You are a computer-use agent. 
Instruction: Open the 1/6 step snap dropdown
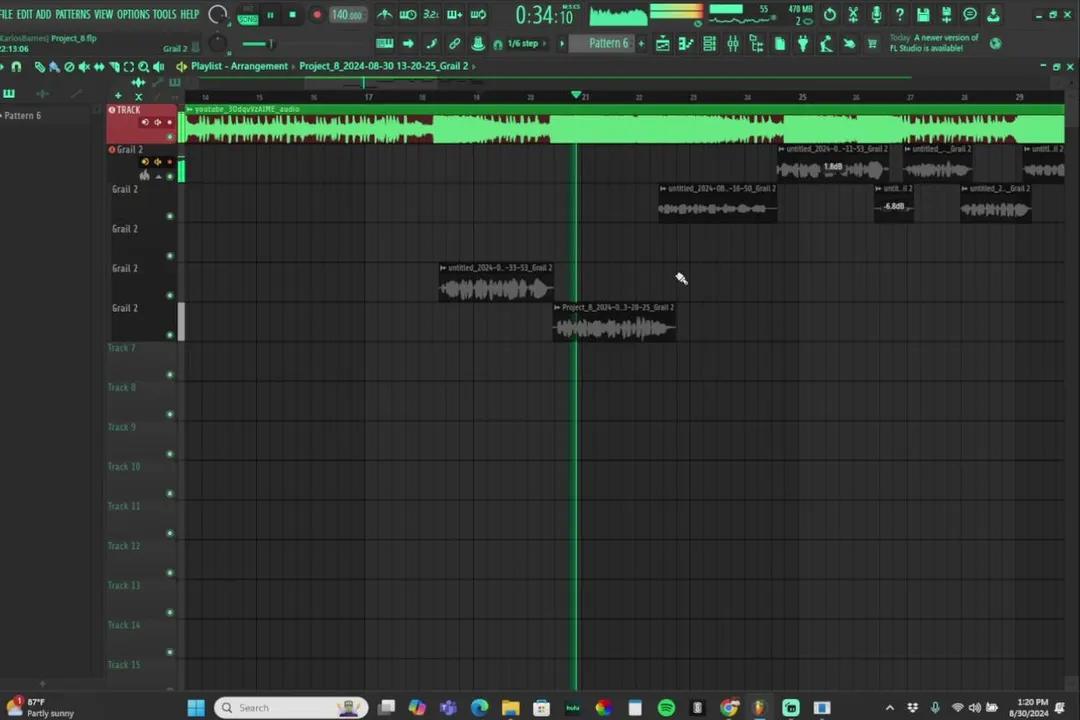523,44
